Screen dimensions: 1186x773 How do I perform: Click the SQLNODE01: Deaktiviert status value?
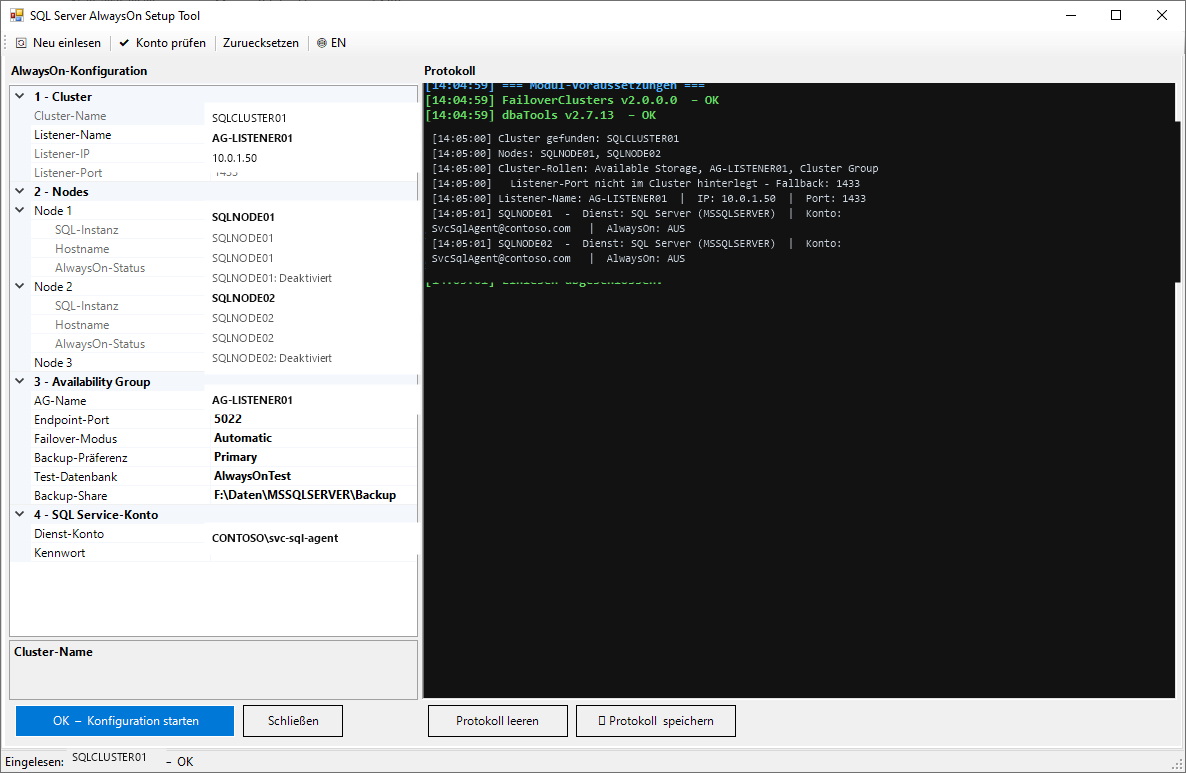[x=272, y=278]
